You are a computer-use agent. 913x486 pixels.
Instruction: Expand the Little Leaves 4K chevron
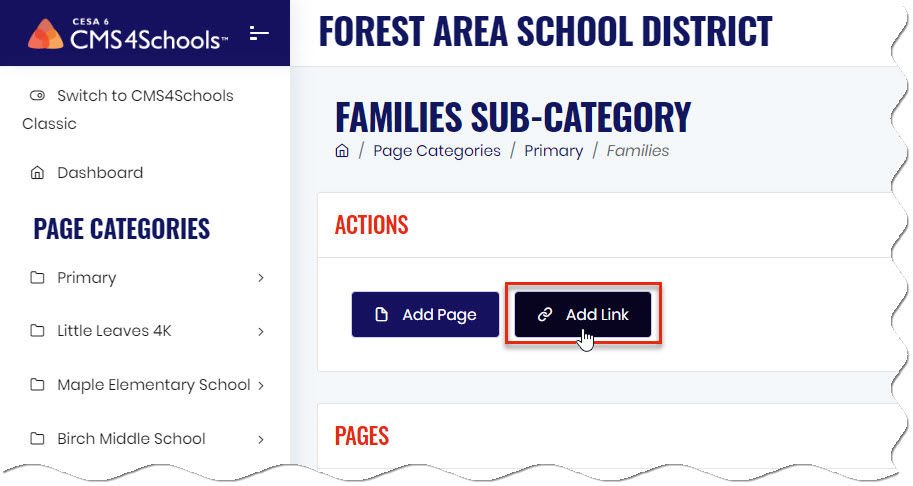click(x=261, y=332)
